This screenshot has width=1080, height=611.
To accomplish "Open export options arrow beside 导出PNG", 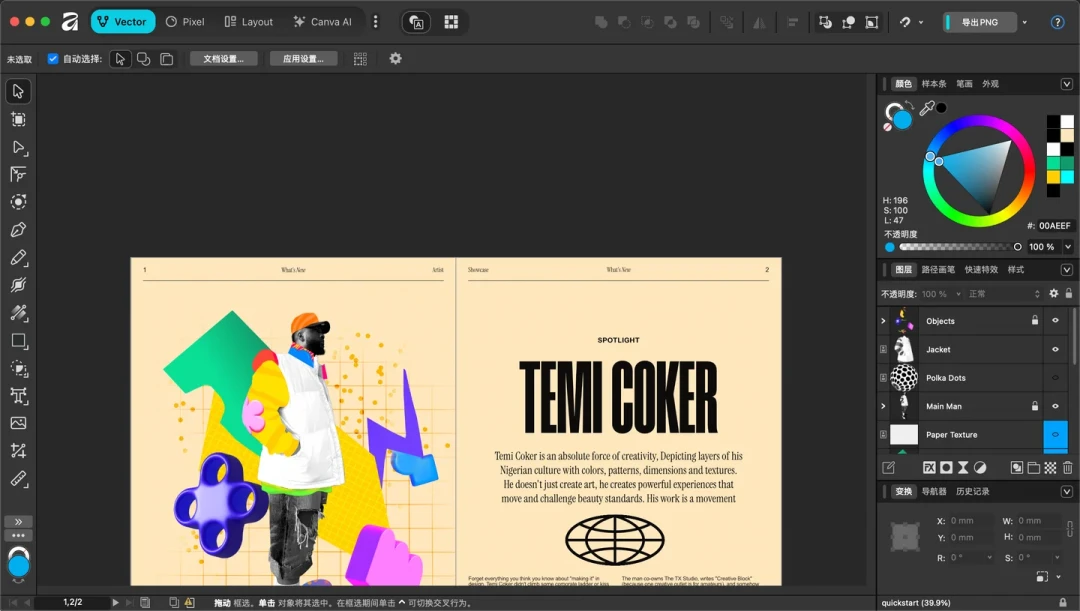I will (1024, 22).
